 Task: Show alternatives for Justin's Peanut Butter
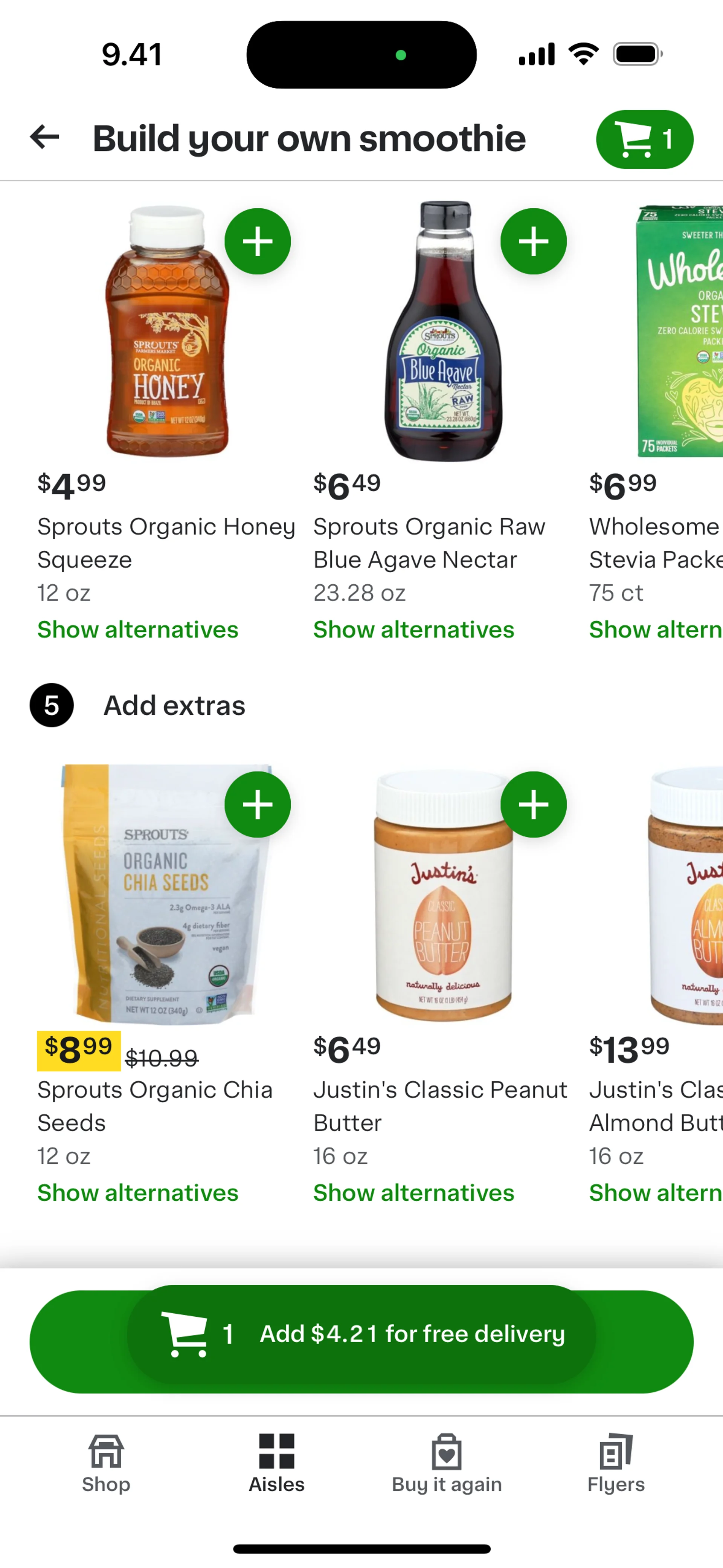[x=413, y=1192]
